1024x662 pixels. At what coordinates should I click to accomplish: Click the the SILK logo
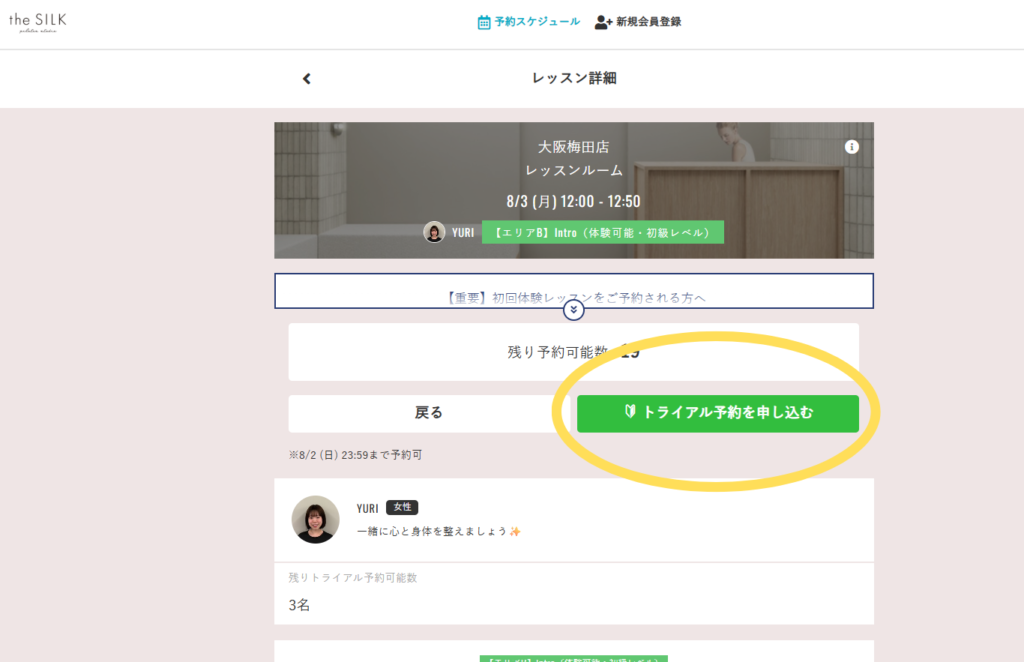pos(37,22)
